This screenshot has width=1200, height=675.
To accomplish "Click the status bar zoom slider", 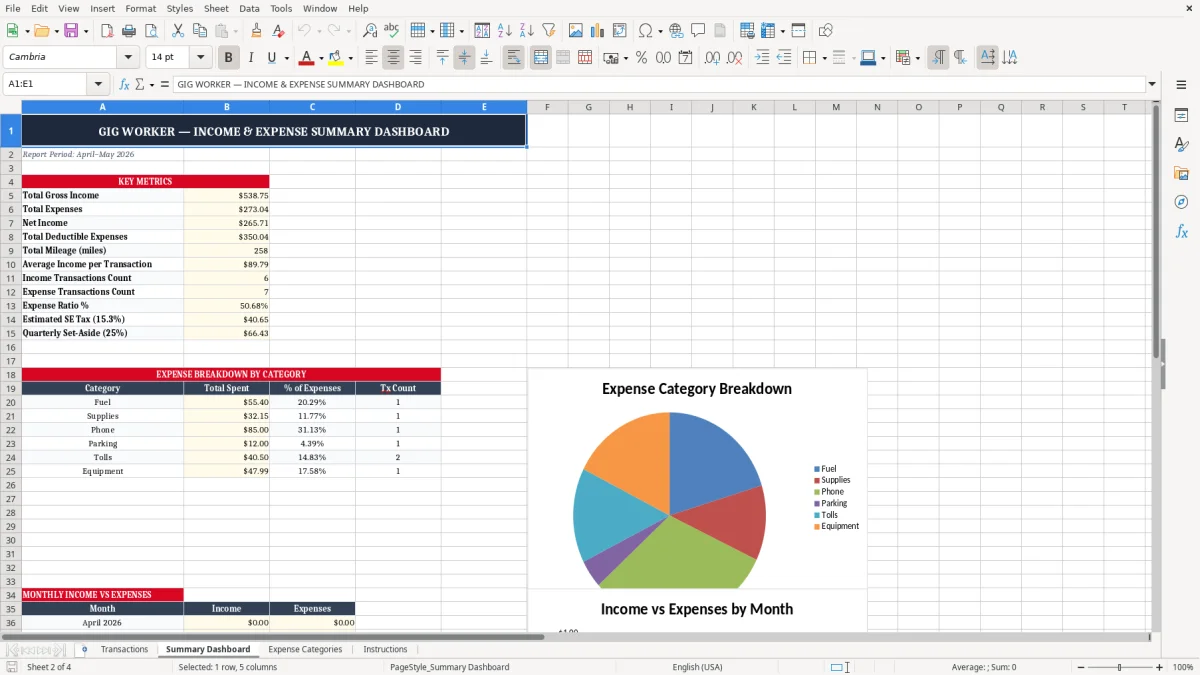I will [1119, 667].
